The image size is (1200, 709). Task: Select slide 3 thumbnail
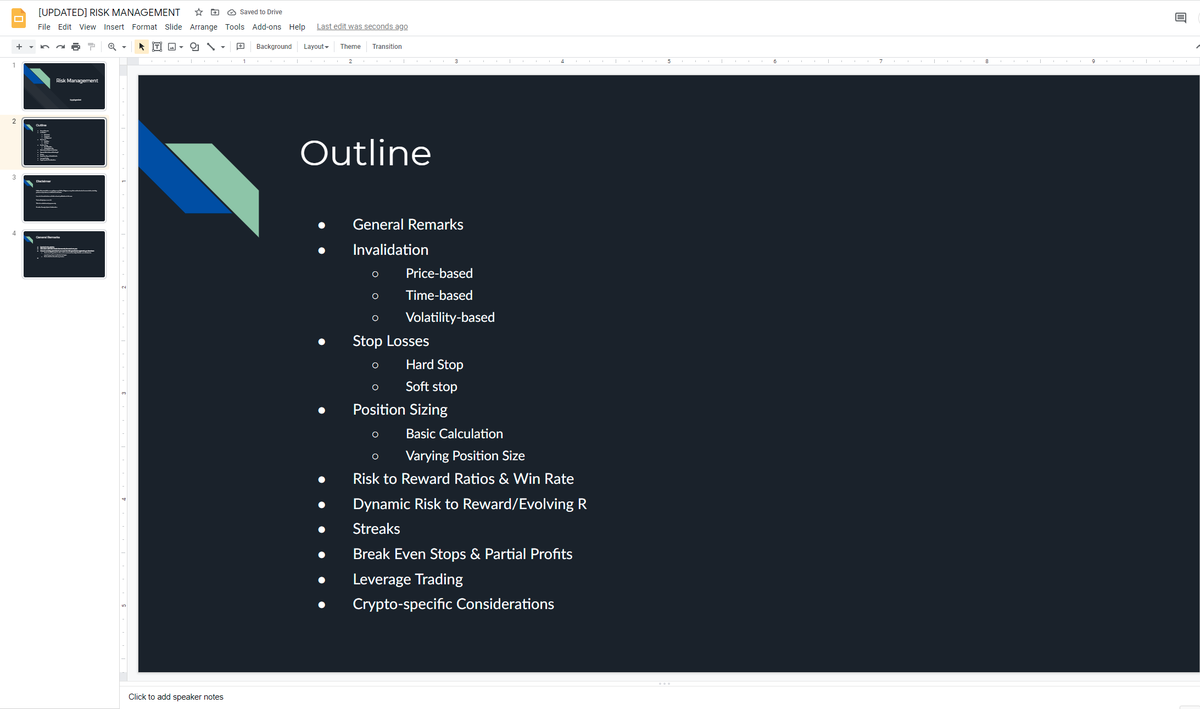tap(64, 198)
